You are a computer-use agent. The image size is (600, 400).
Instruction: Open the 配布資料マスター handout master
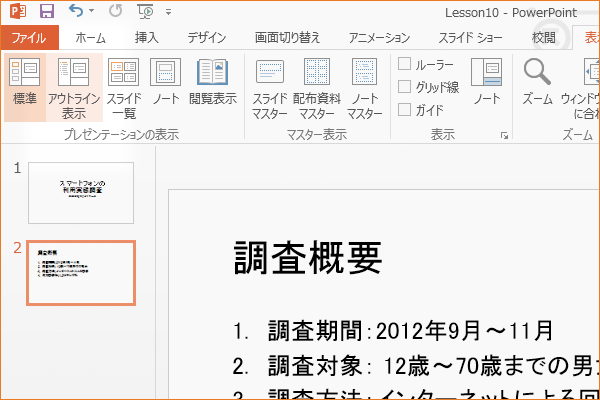[x=317, y=88]
